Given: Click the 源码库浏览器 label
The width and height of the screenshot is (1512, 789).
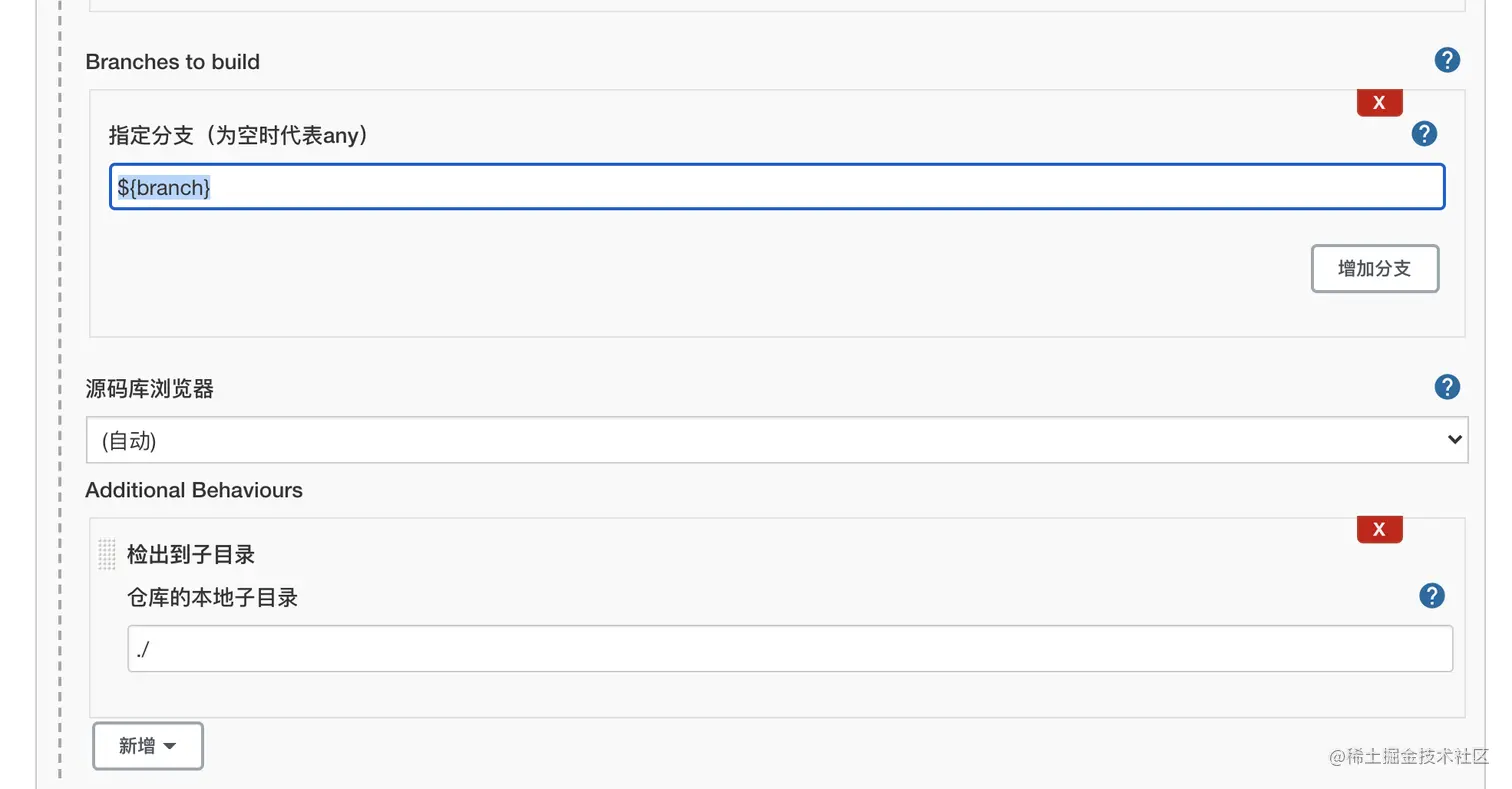Looking at the screenshot, I should [149, 389].
